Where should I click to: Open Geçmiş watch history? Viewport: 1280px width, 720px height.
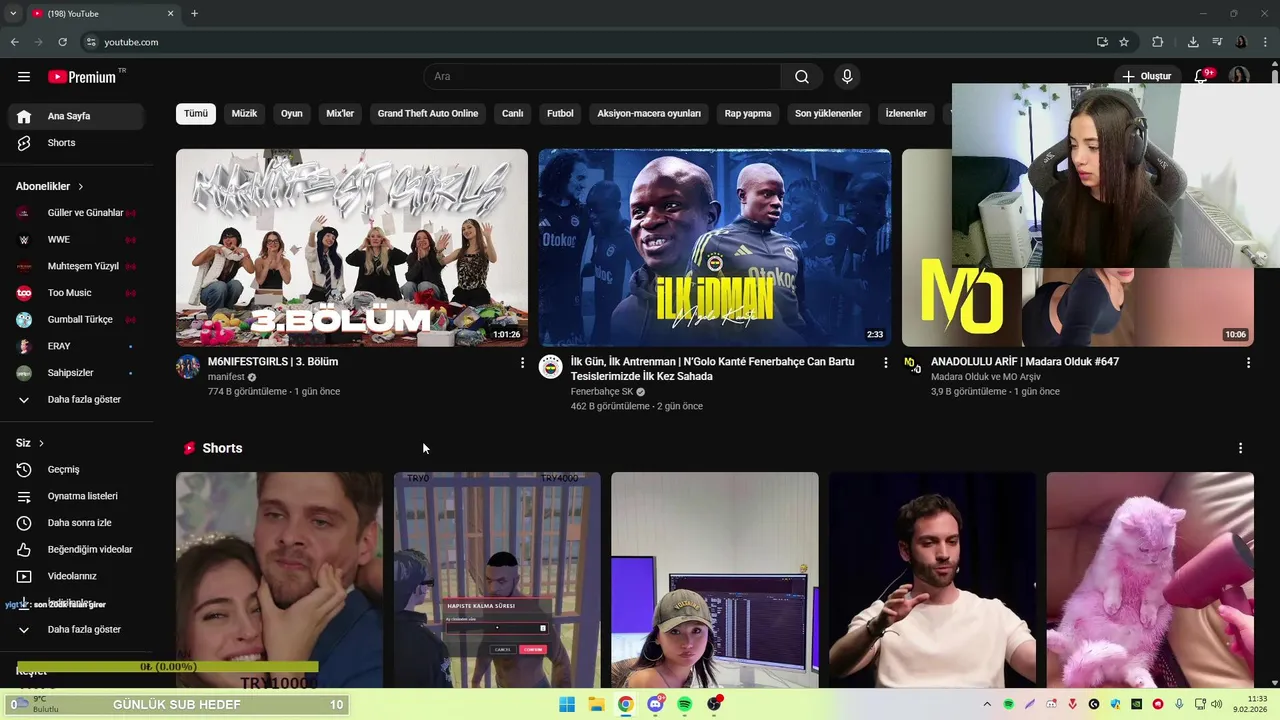tap(76, 470)
